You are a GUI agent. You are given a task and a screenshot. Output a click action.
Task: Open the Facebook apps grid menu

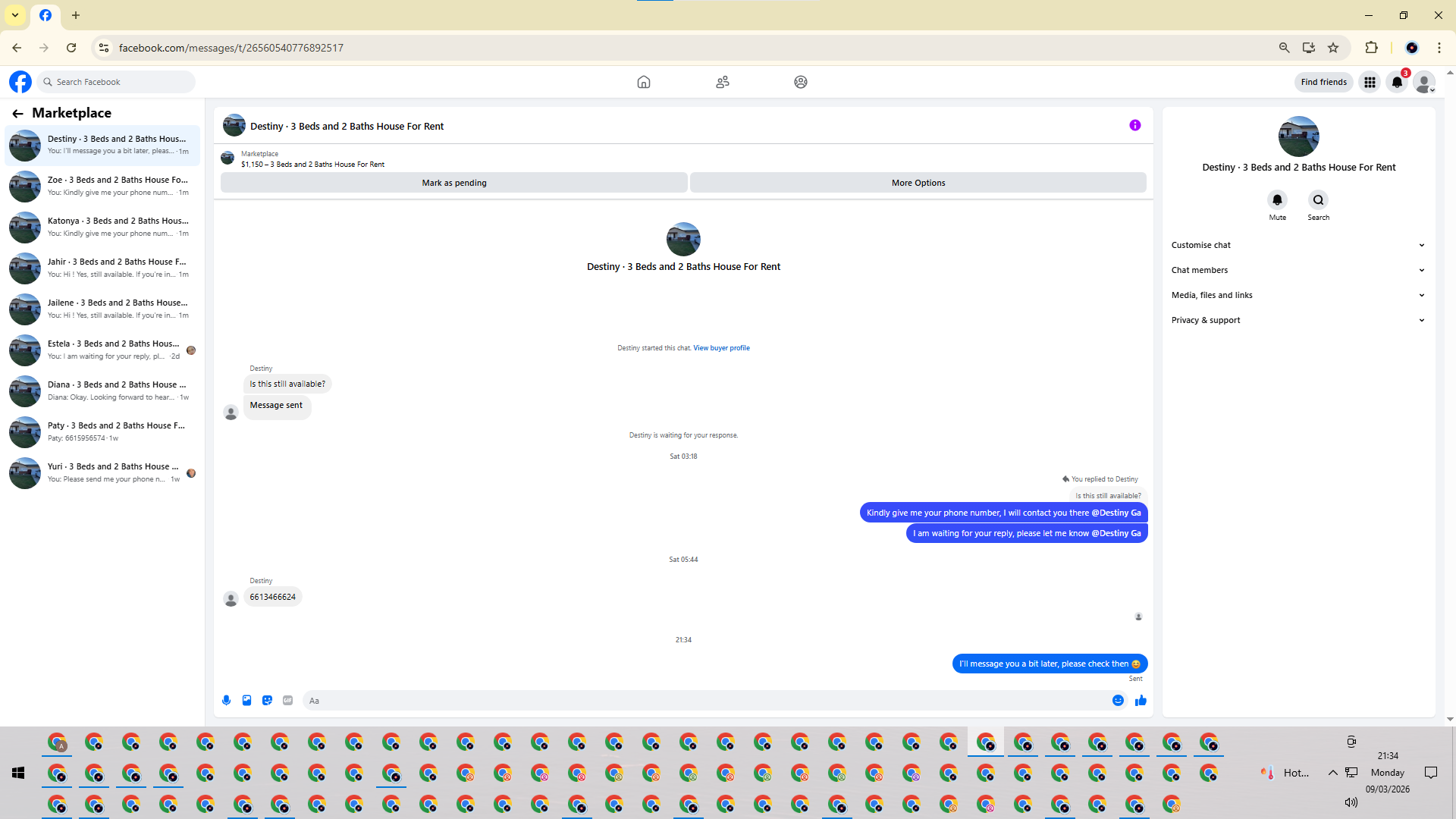click(x=1370, y=82)
